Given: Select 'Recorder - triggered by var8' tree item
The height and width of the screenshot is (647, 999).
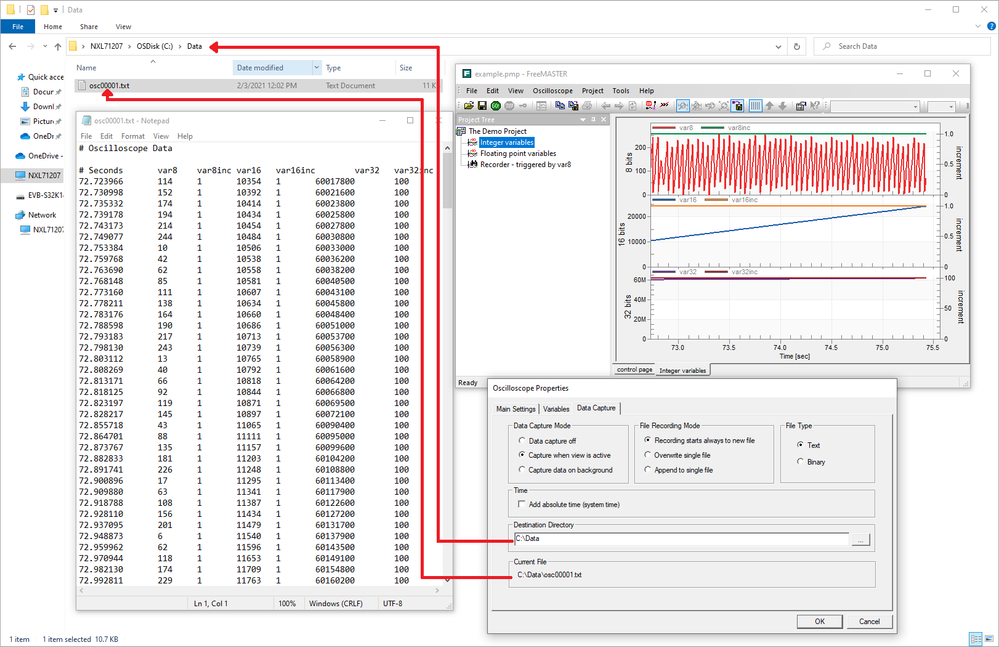Looking at the screenshot, I should 526,164.
